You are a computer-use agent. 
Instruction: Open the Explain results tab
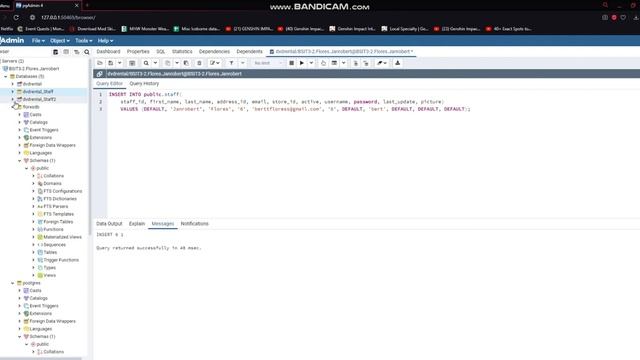(137, 224)
